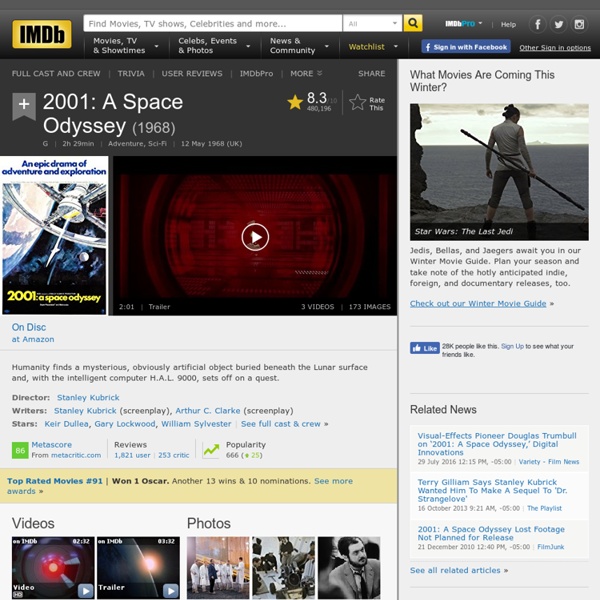
Task: Open the first photo of men in white suits
Action: (x=218, y=567)
